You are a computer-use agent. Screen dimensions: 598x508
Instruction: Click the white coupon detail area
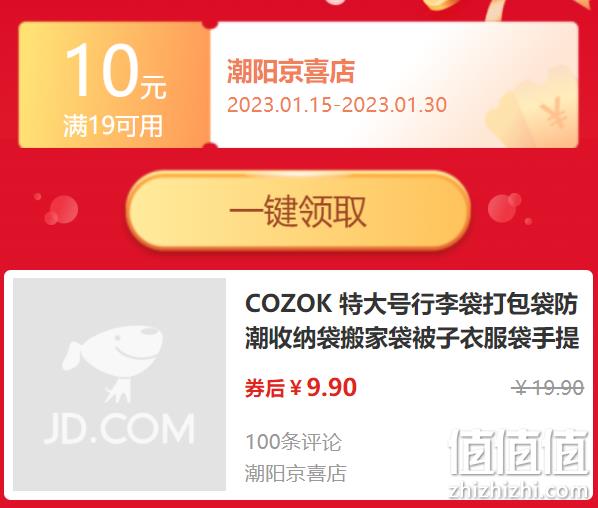pos(394,85)
